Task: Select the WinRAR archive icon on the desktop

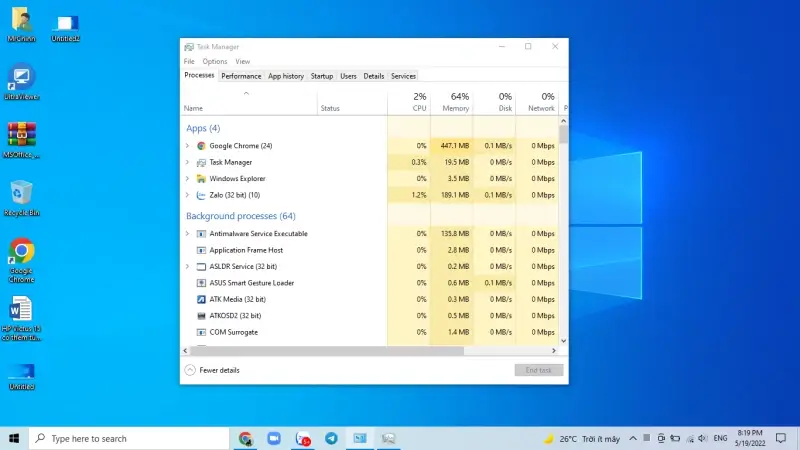Action: 21,136
